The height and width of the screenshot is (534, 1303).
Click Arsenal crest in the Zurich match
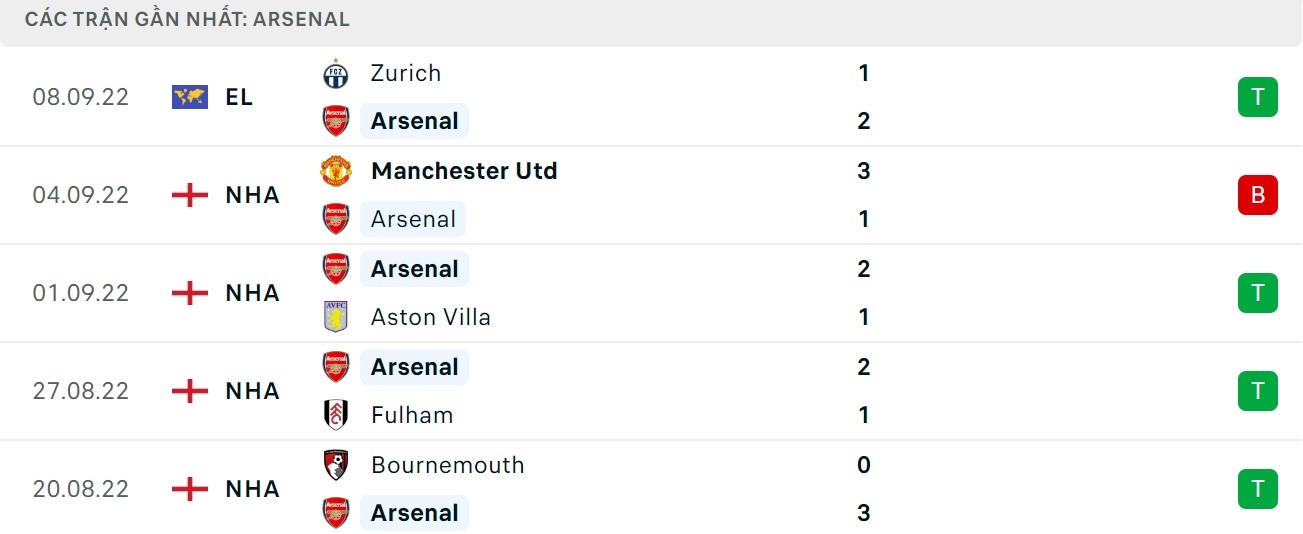coord(336,121)
